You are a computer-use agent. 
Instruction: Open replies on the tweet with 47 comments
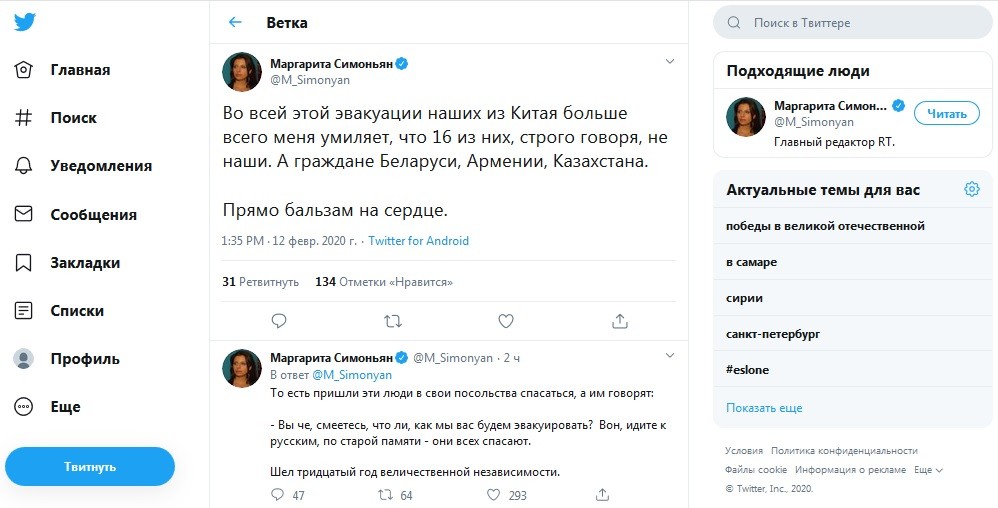click(279, 495)
